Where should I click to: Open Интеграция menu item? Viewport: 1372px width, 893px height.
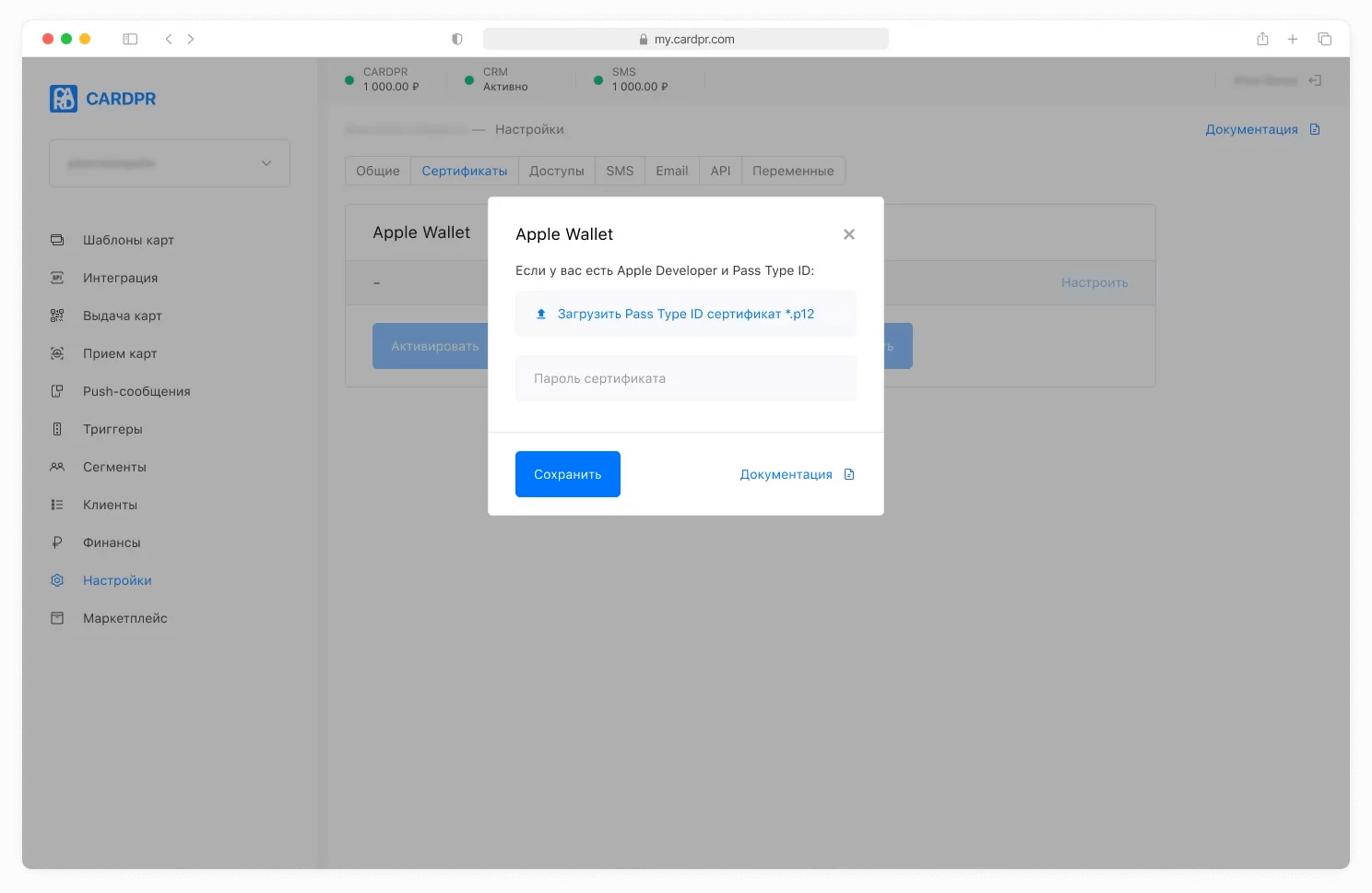point(120,278)
